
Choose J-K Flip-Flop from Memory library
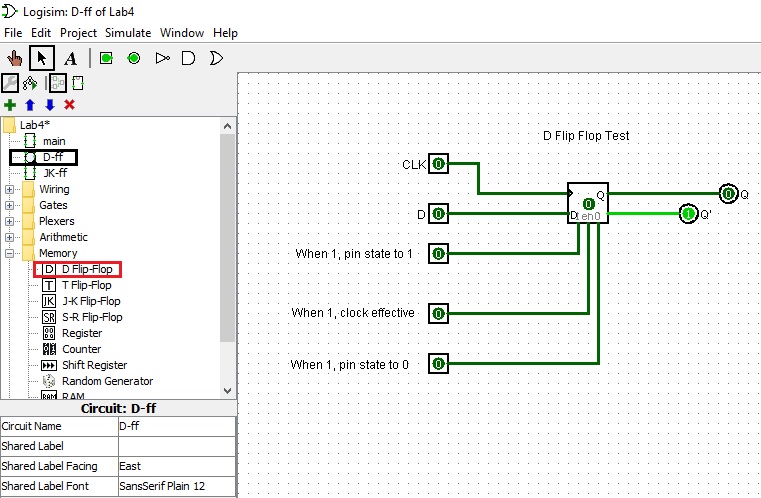pos(91,301)
